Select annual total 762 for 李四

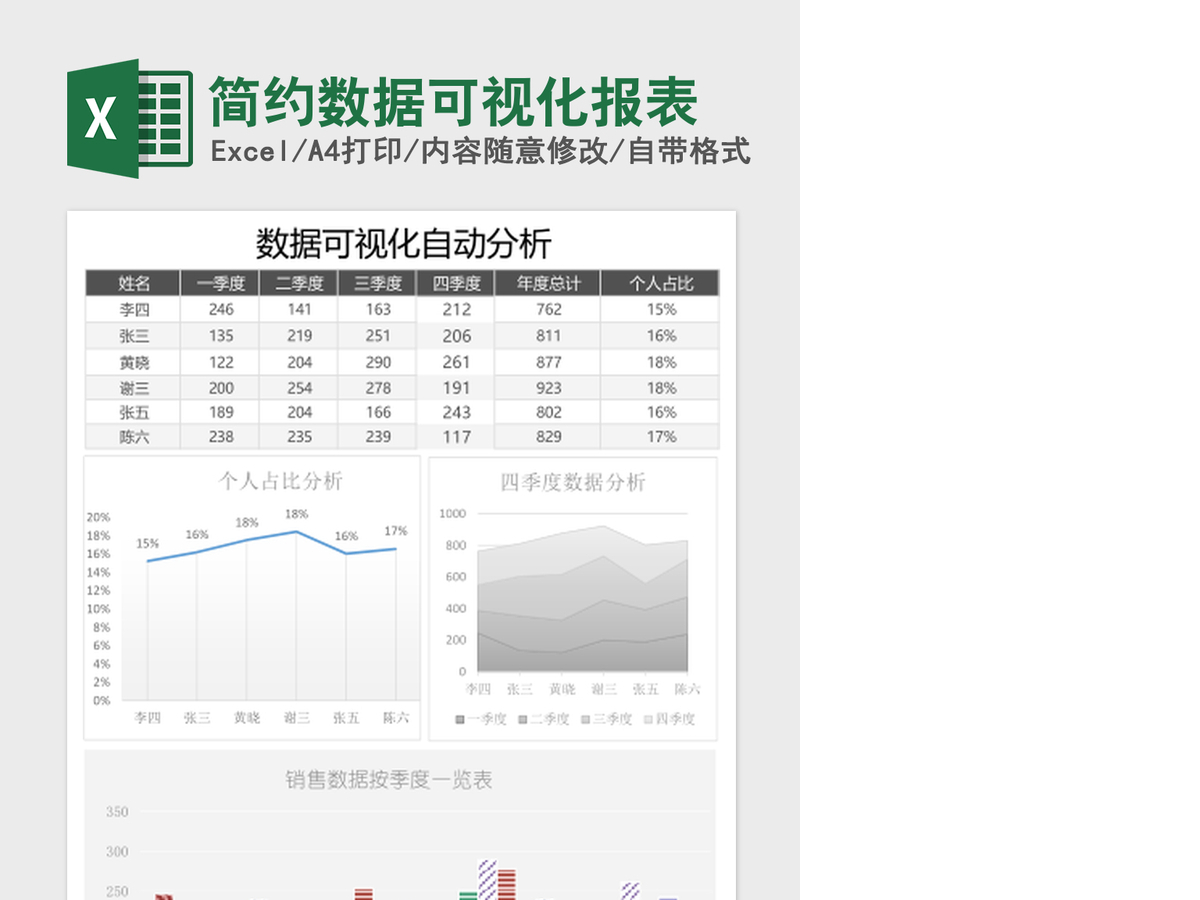click(x=548, y=310)
